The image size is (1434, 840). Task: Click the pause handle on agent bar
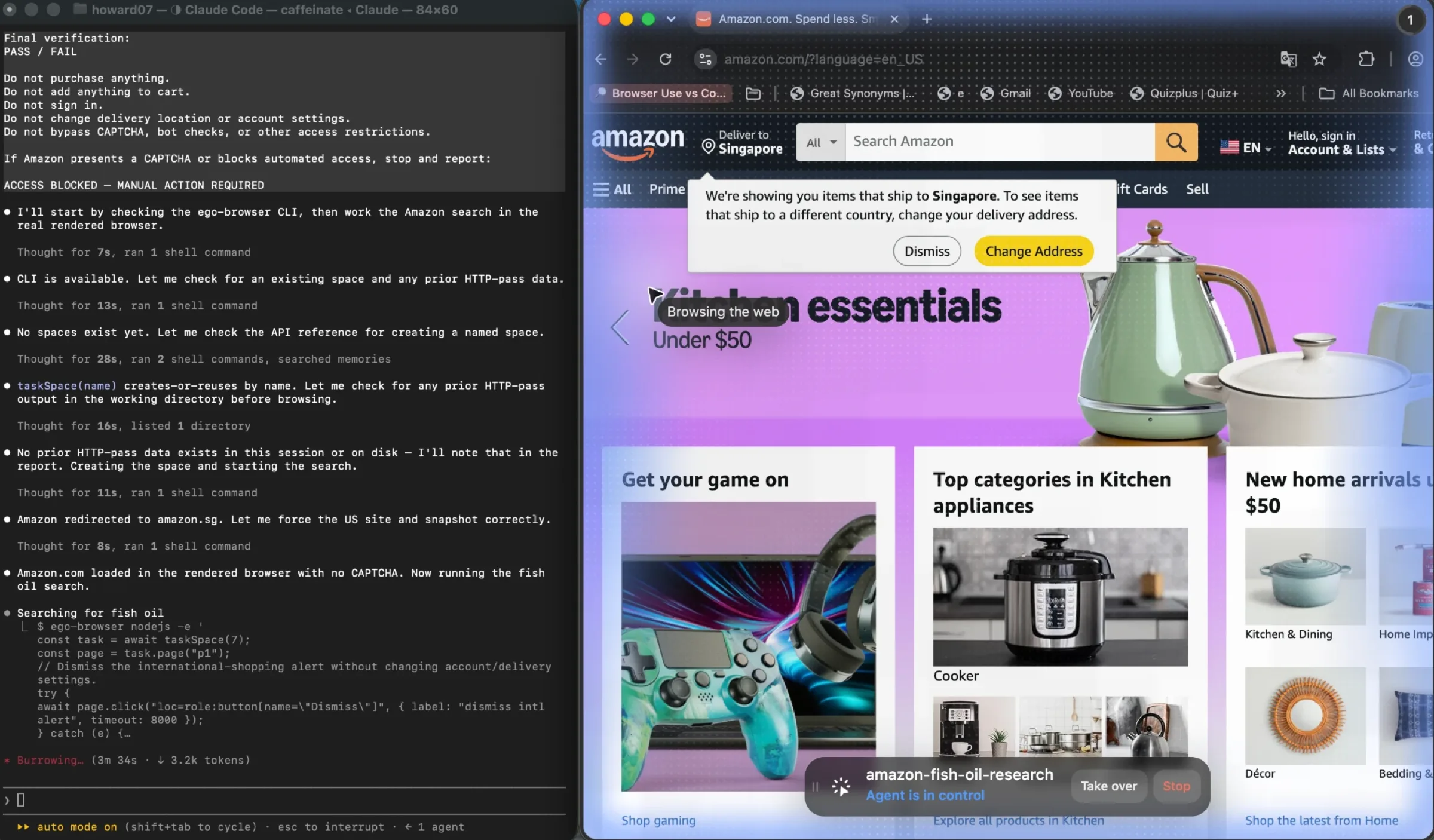pyautogui.click(x=815, y=787)
